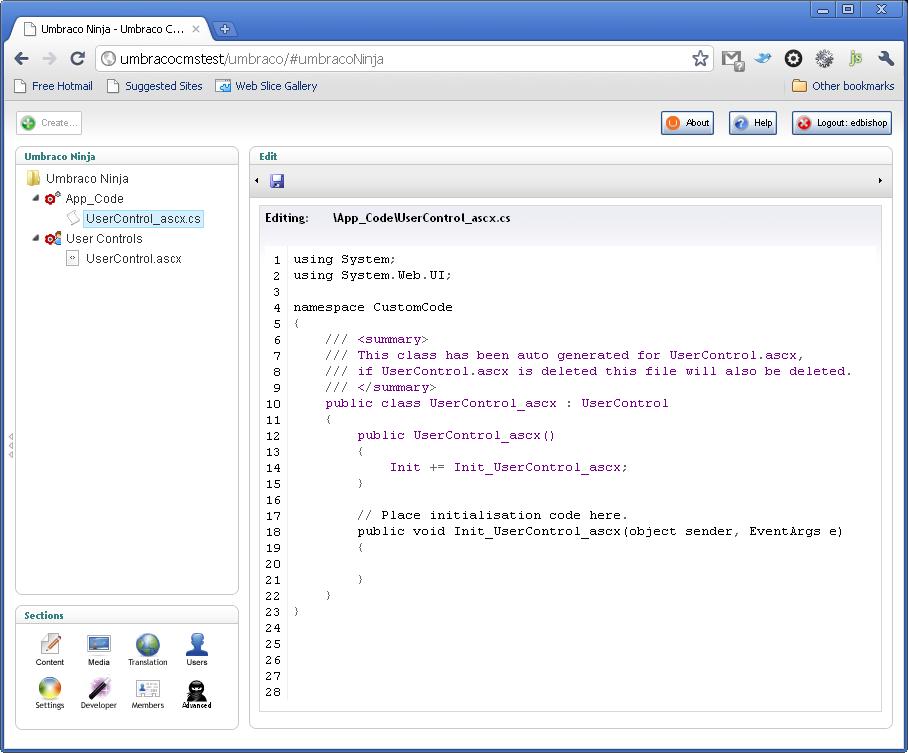908x753 pixels.
Task: Select UserControl_ascx.cs in the tree
Action: click(x=143, y=218)
